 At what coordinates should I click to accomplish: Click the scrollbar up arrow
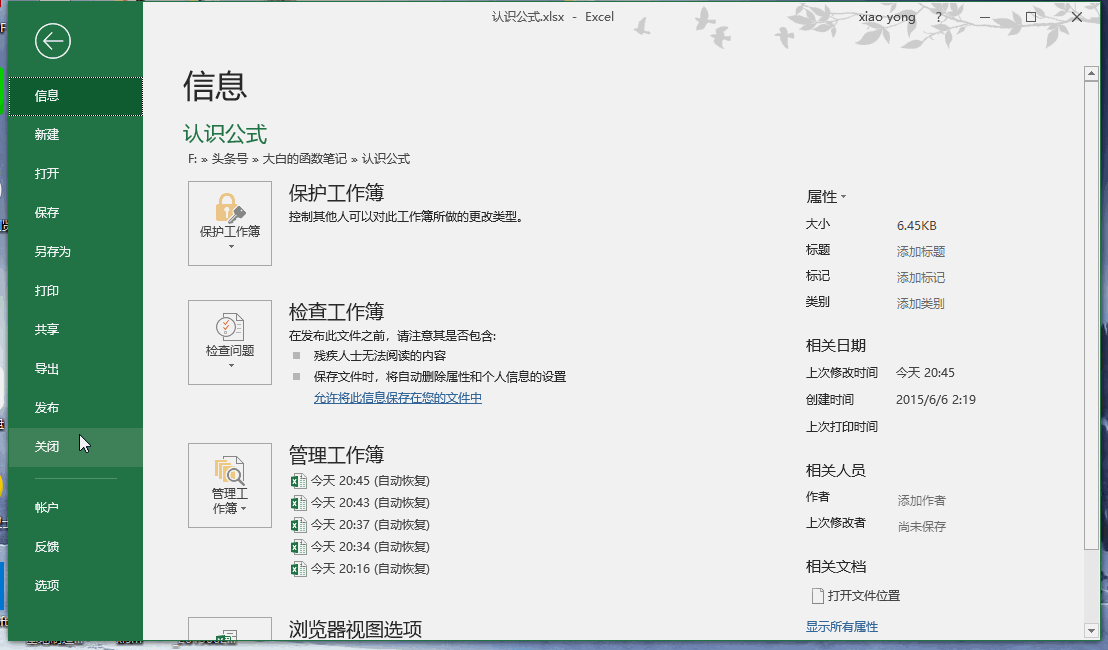point(1091,73)
